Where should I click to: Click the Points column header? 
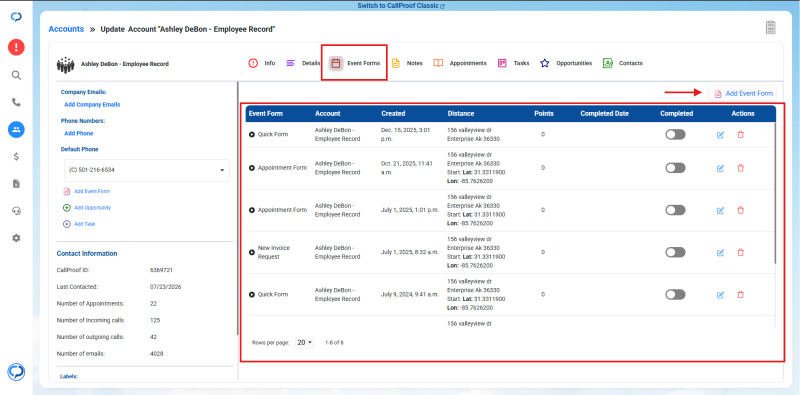click(x=543, y=113)
